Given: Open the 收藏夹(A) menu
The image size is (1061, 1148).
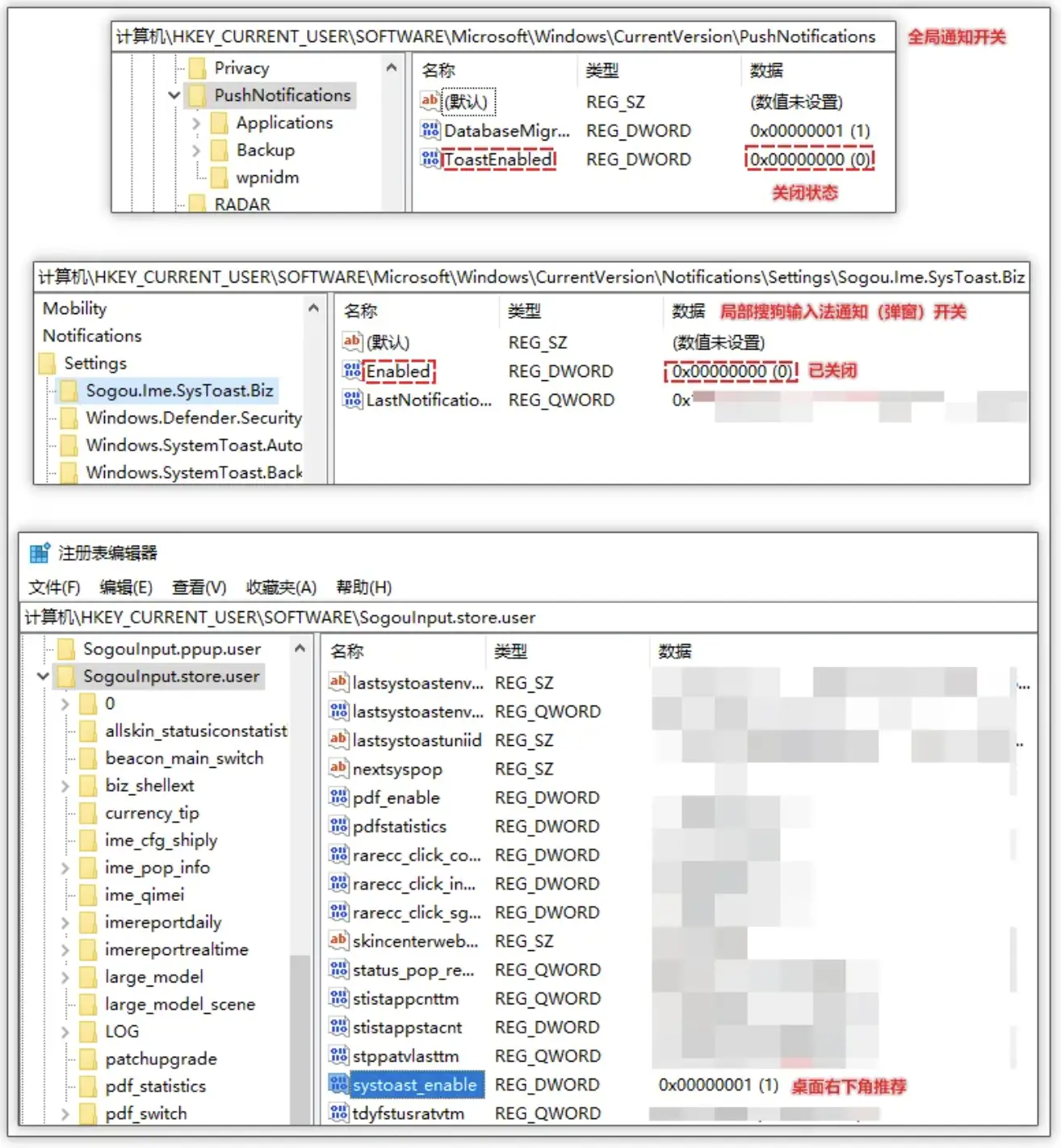Looking at the screenshot, I should [280, 587].
